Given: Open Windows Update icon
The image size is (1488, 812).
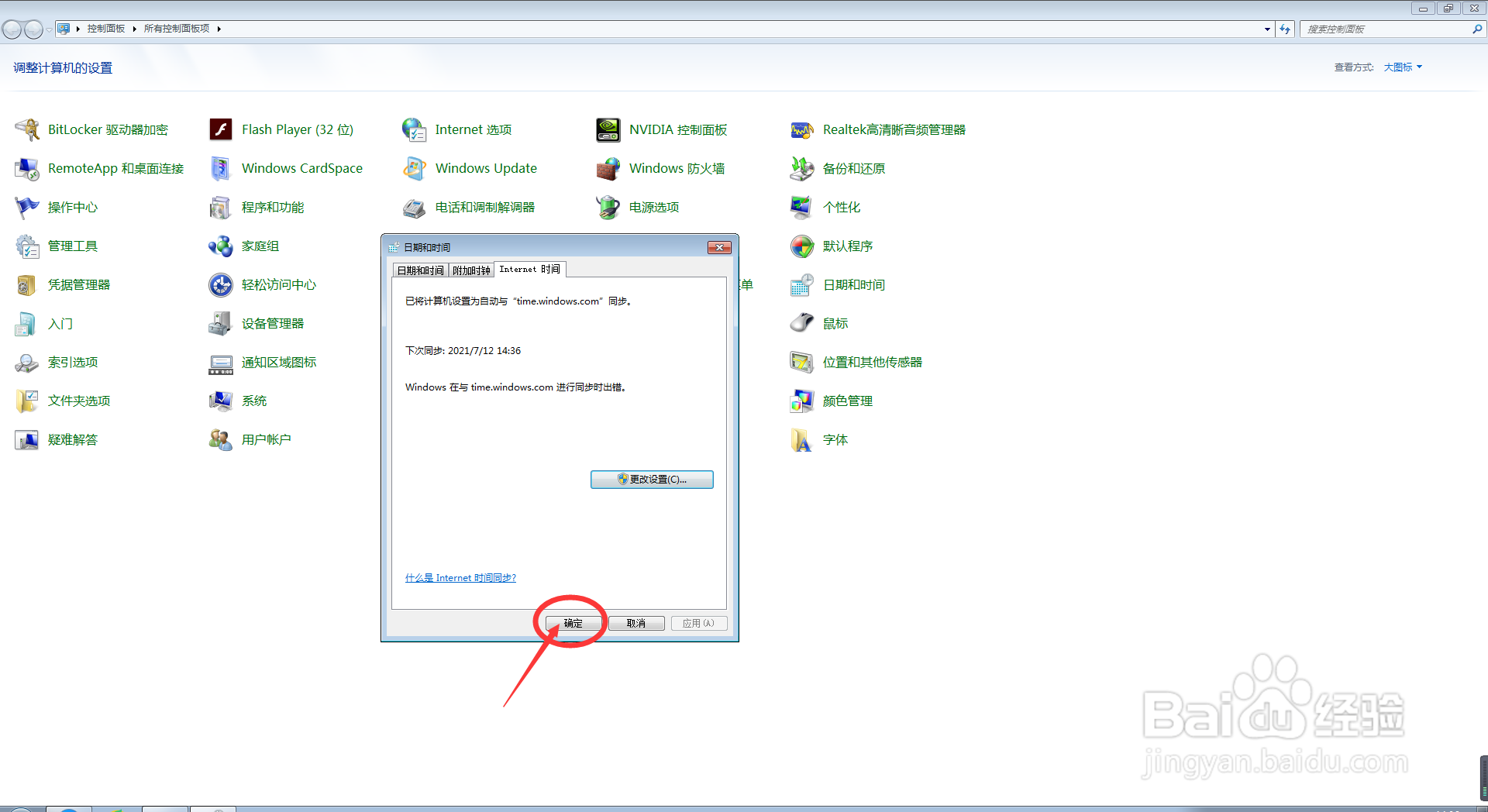Looking at the screenshot, I should tap(415, 168).
